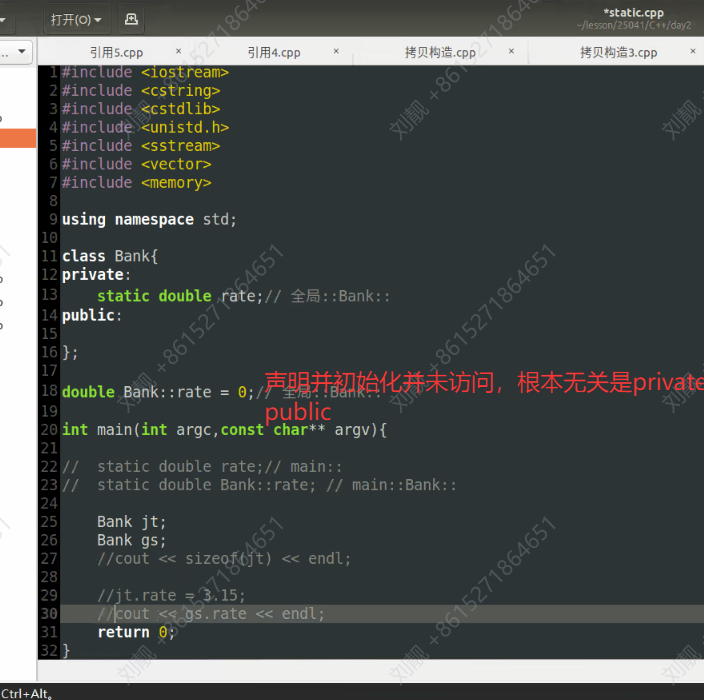Click line 4 '#include <unistd.h>'

[x=145, y=128]
